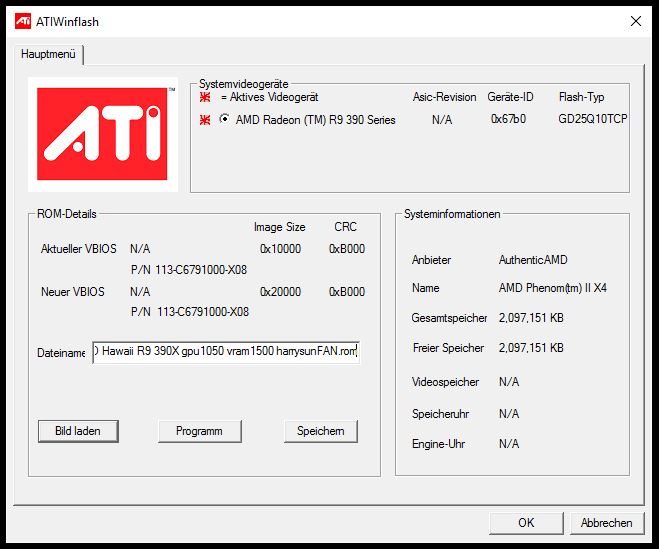Click the Programm button to flash
659x549 pixels.
point(200,431)
